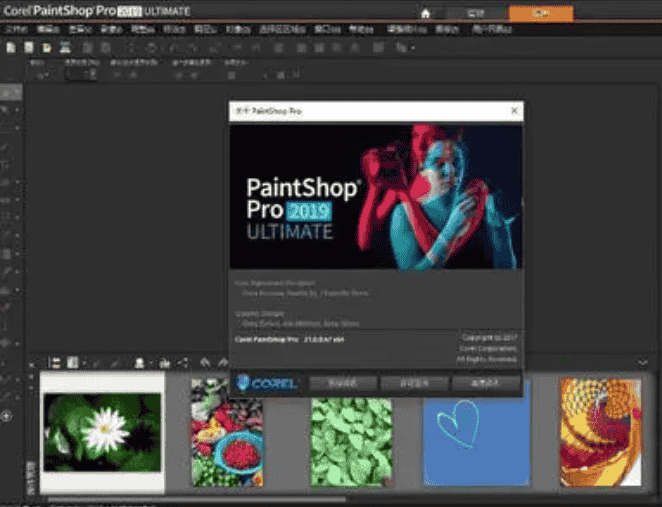Viewport: 662px width, 507px height.
Task: Open the presets dropdown in tool options bar
Action: tap(44, 74)
